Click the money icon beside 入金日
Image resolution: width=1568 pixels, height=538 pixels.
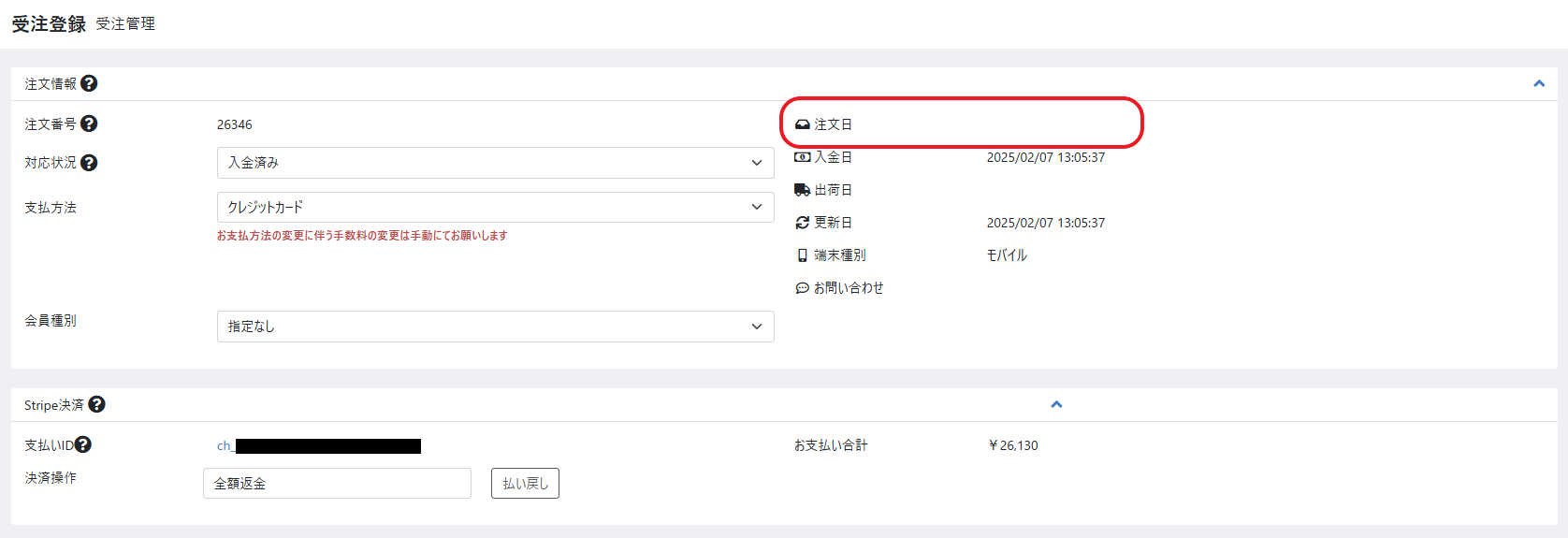[x=802, y=157]
